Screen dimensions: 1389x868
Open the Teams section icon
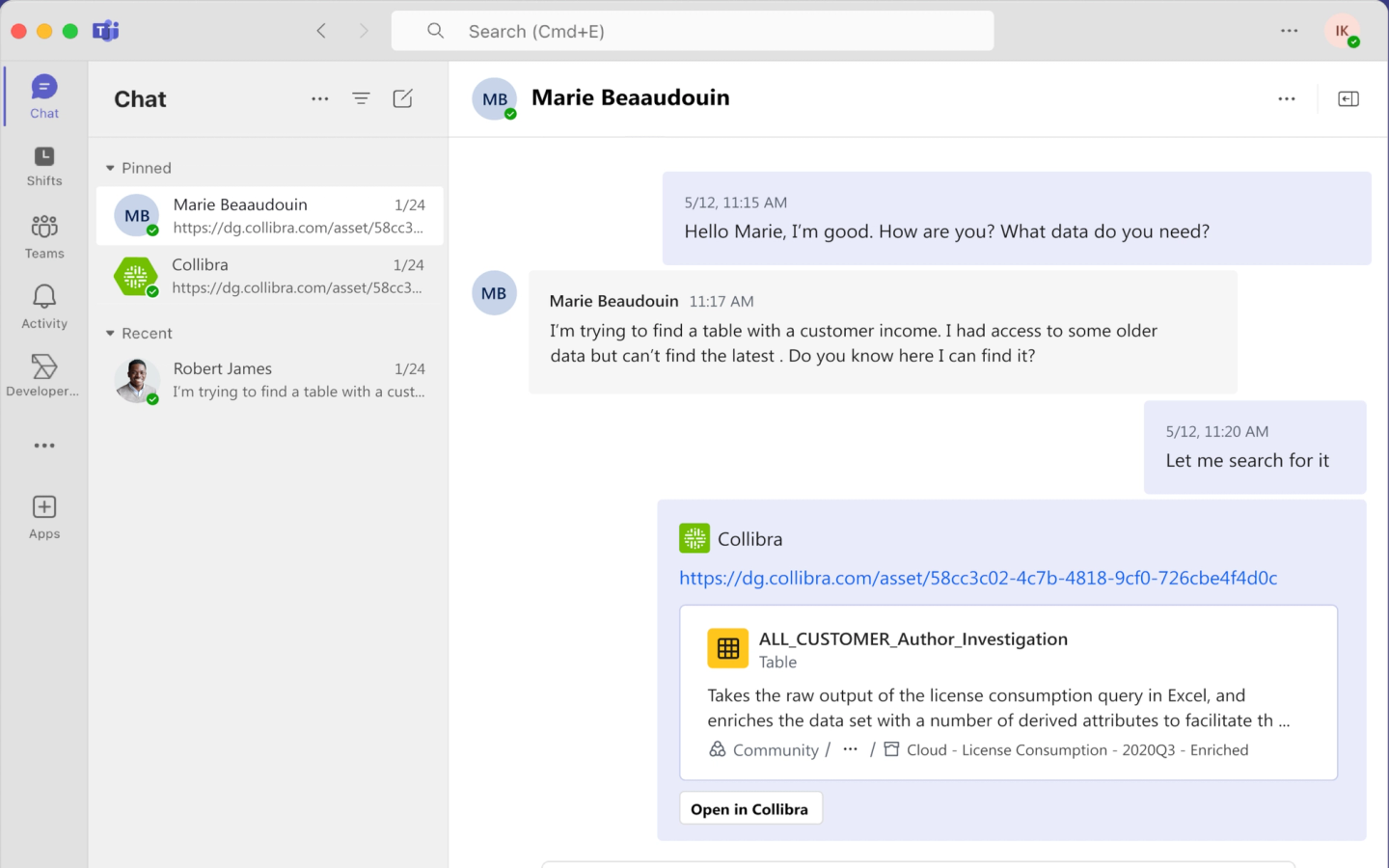pos(44,236)
